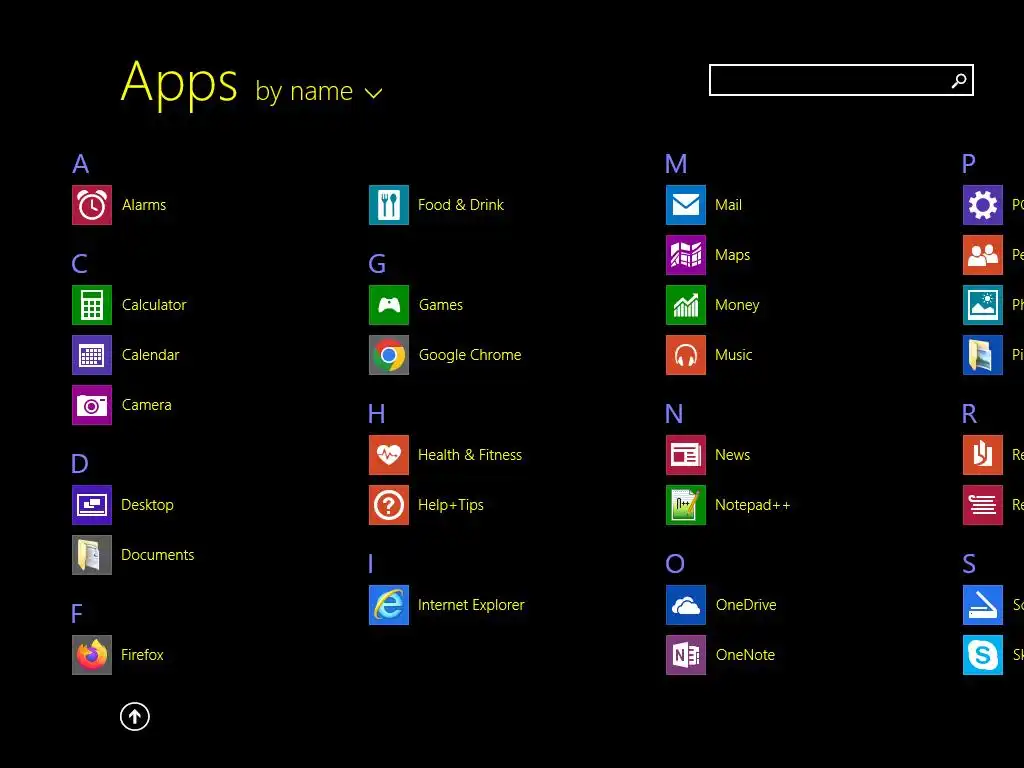Open the Scan app icon
The image size is (1024, 768).
pyautogui.click(x=983, y=605)
